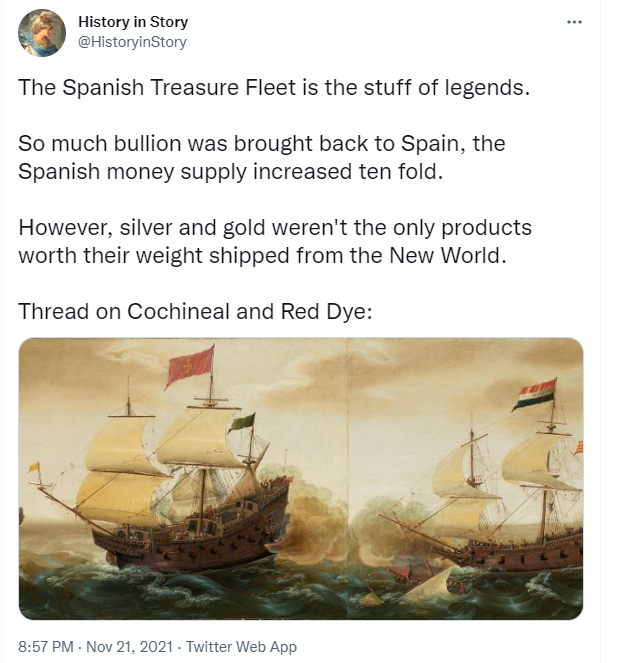The height and width of the screenshot is (663, 619).
Task: Click the Nov 21, 2021 date
Action: (x=129, y=647)
